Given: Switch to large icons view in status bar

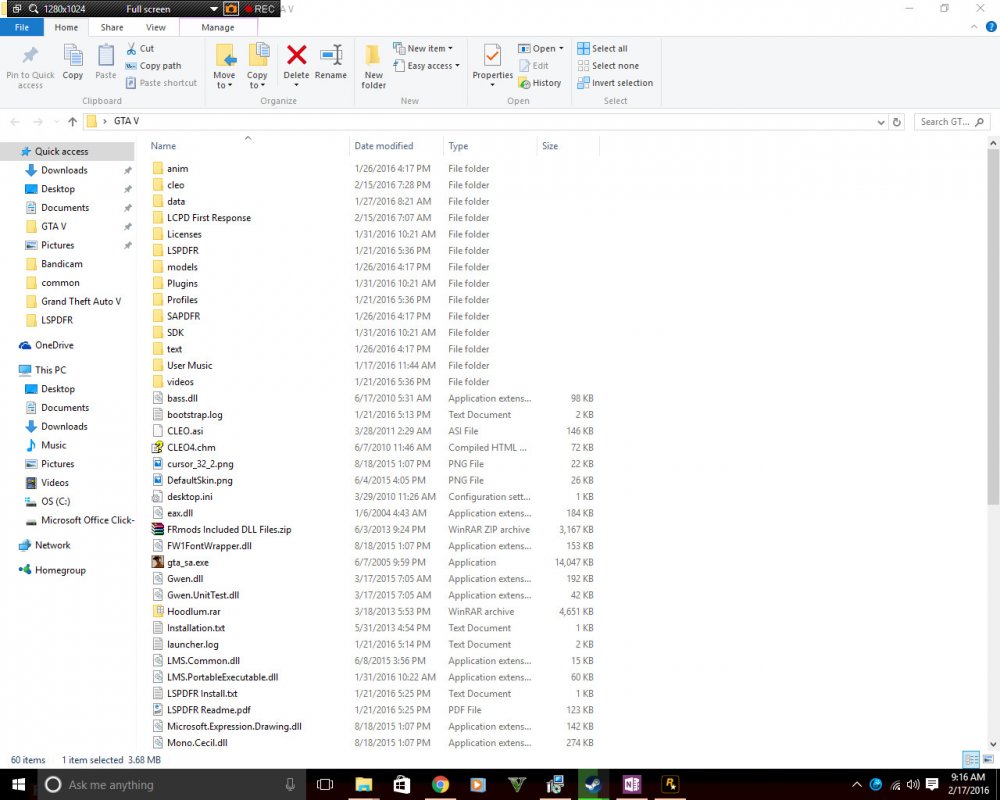Looking at the screenshot, I should click(x=988, y=759).
